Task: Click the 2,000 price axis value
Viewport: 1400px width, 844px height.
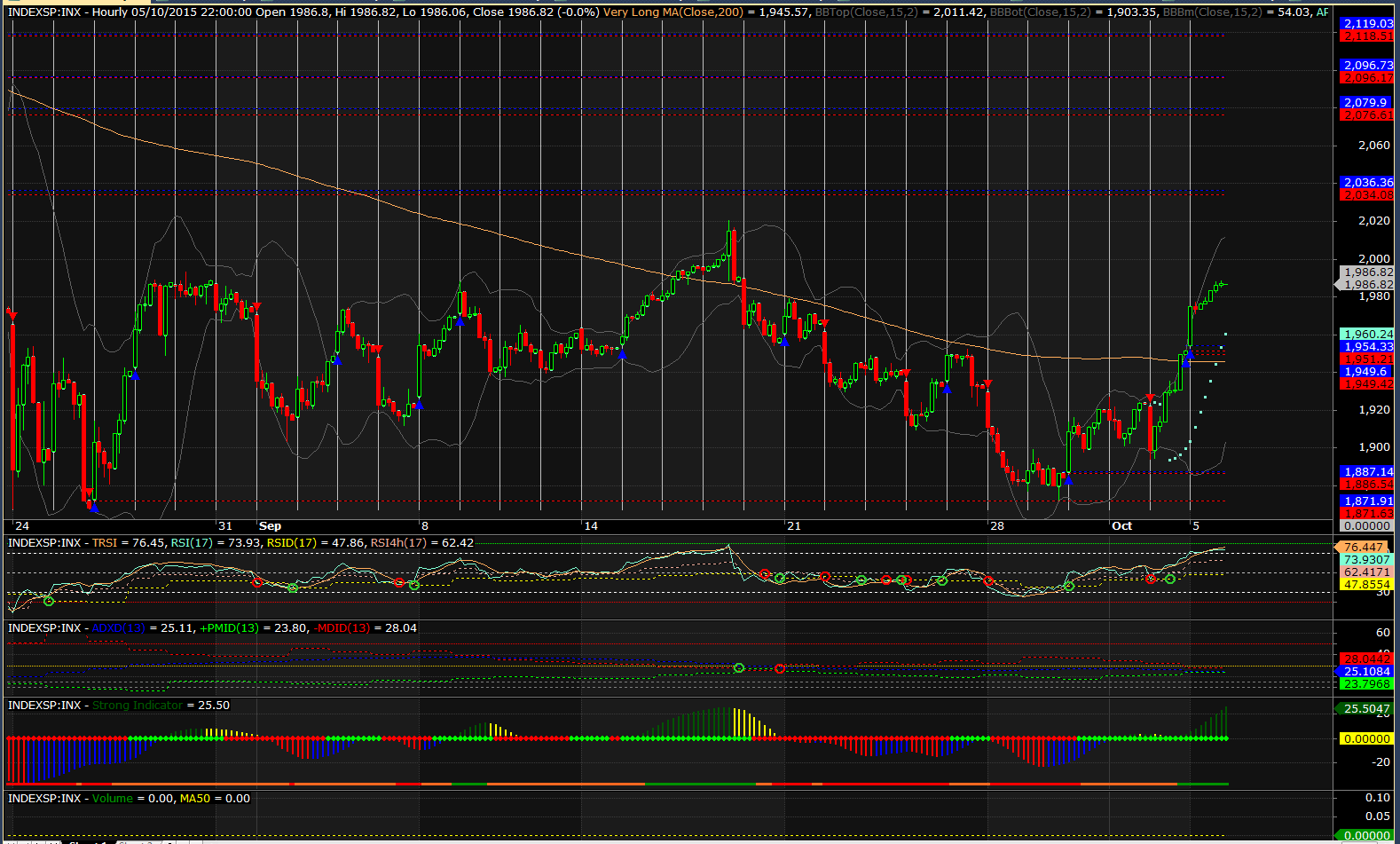Action: point(1374,259)
